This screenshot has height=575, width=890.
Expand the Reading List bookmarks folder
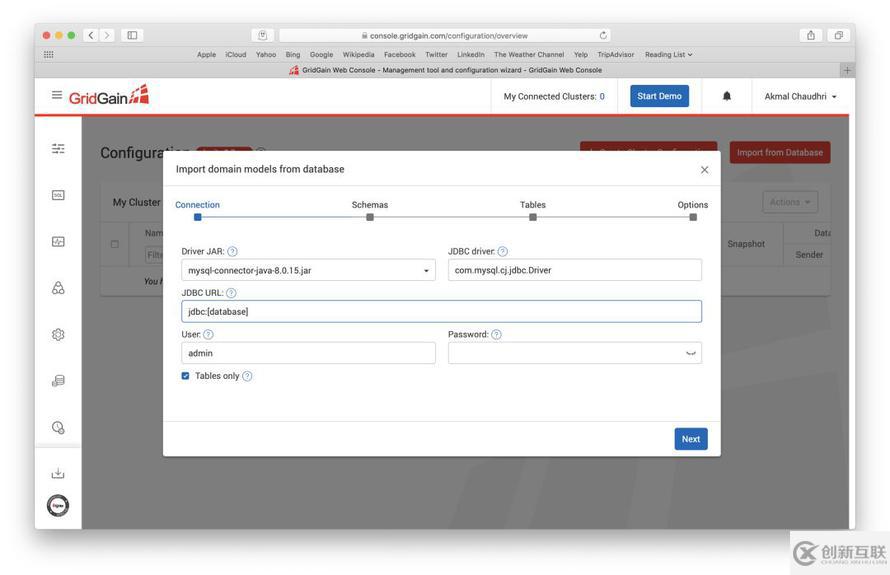point(668,54)
